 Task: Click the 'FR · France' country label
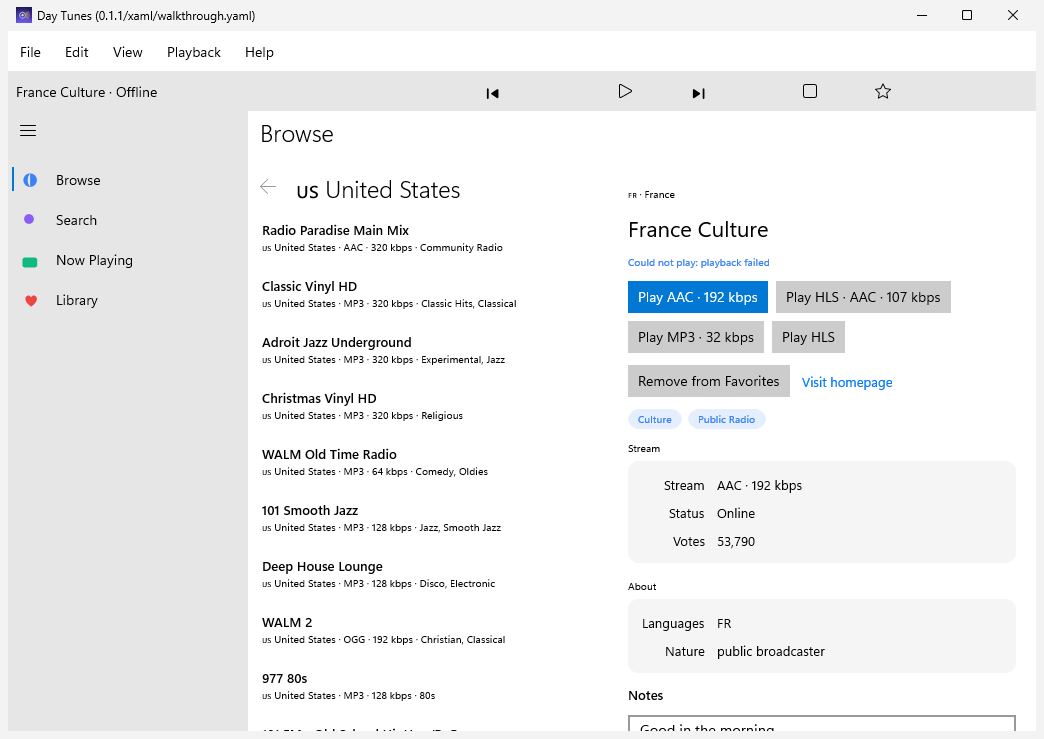click(x=651, y=194)
